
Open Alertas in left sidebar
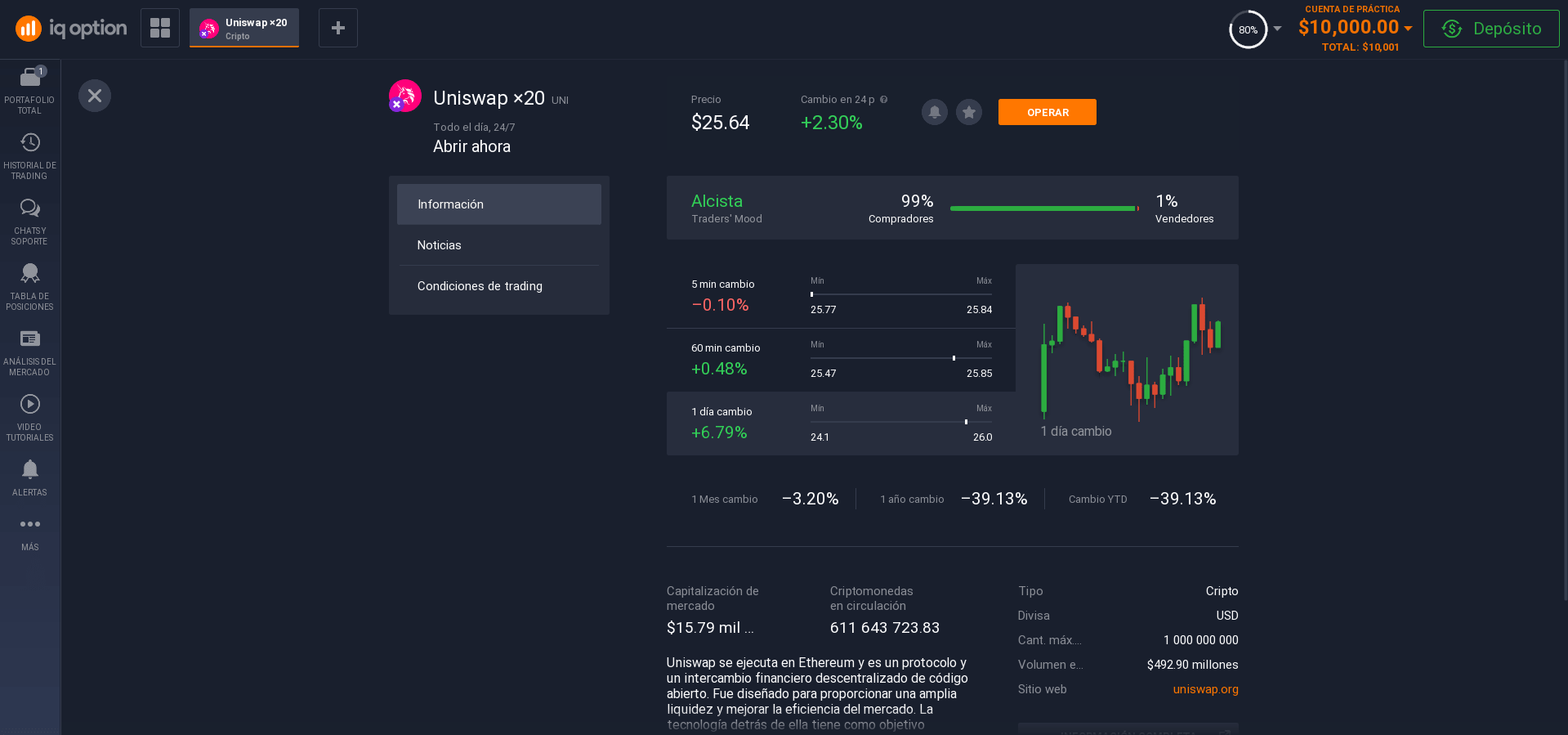tap(29, 477)
